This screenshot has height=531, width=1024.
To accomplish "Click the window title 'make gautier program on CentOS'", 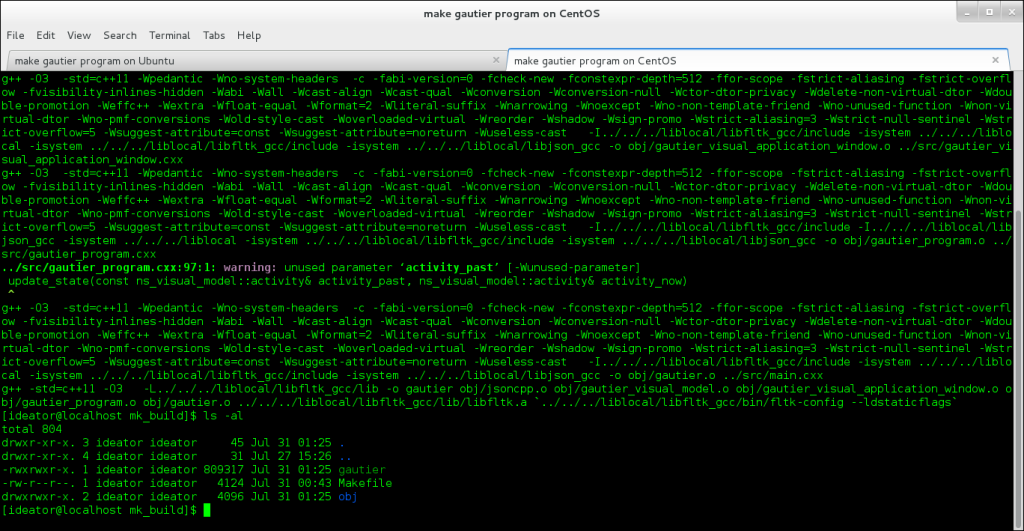I will 511,13.
